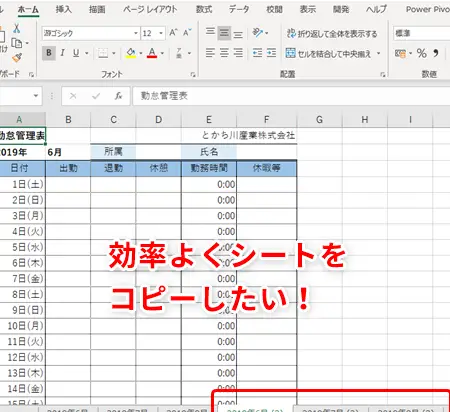Toggle セルを結合して中央揃え merge and center
The height and width of the screenshot is (412, 450).
[328, 53]
